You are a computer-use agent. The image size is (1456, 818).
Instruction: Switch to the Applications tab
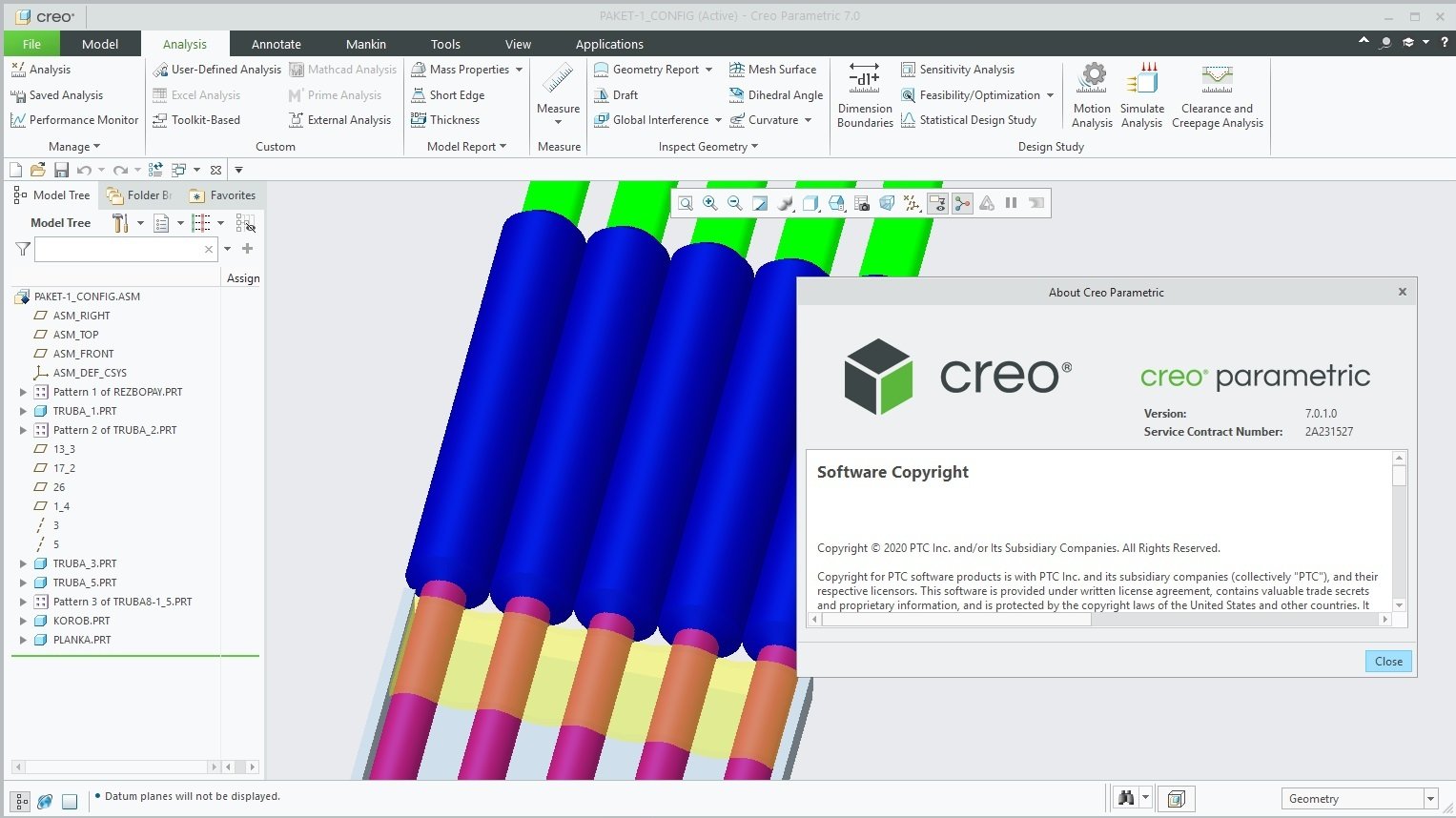(x=609, y=44)
